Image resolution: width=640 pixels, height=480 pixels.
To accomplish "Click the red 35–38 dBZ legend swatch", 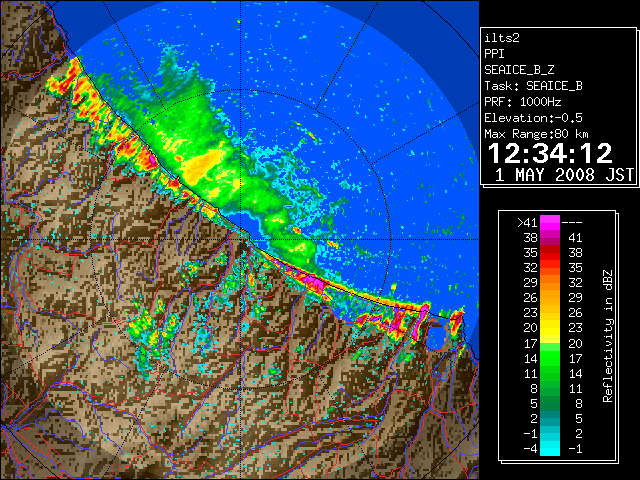I will point(550,253).
